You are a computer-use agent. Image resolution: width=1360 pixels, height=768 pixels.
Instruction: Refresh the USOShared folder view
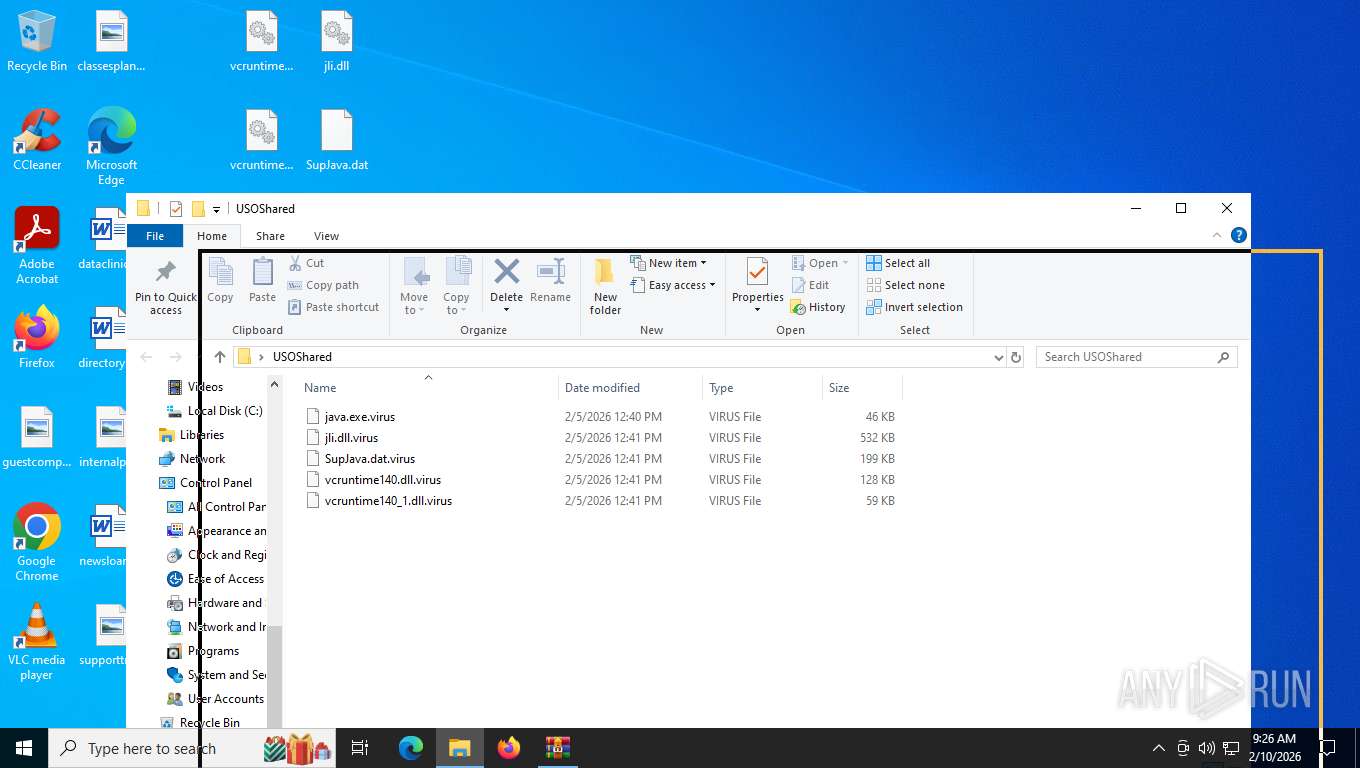1016,357
